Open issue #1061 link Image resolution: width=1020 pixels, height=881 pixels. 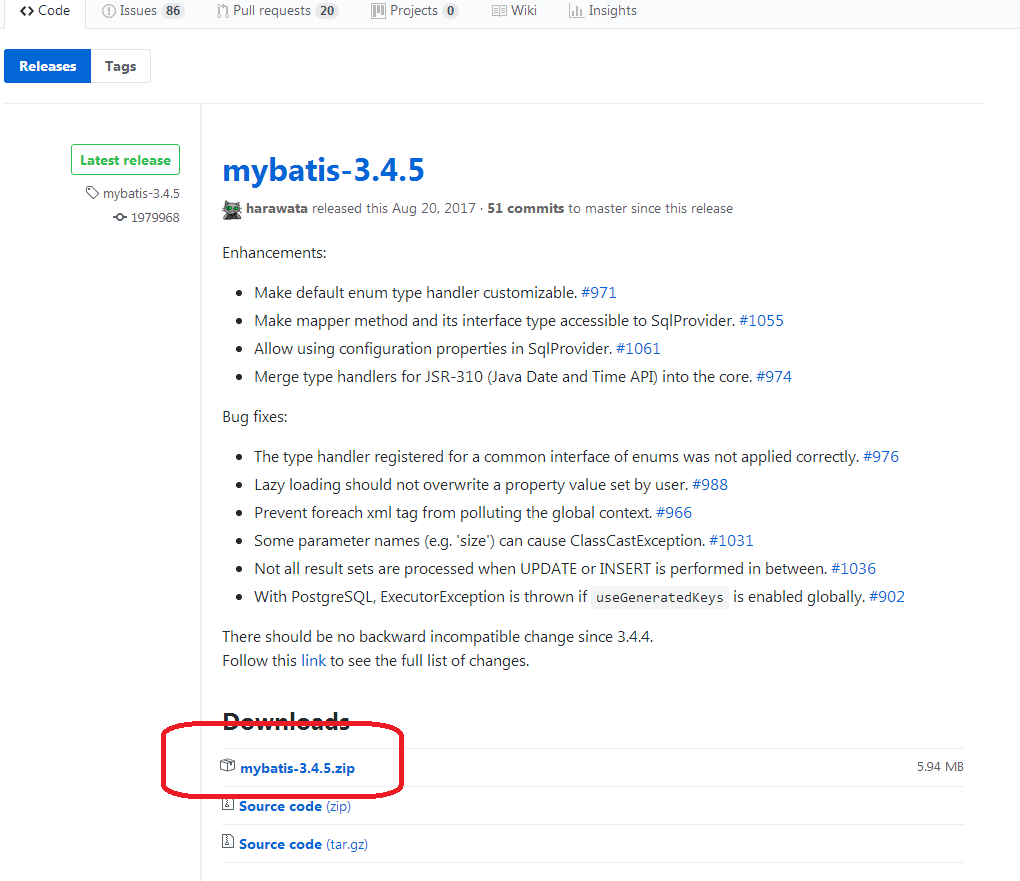pos(638,349)
